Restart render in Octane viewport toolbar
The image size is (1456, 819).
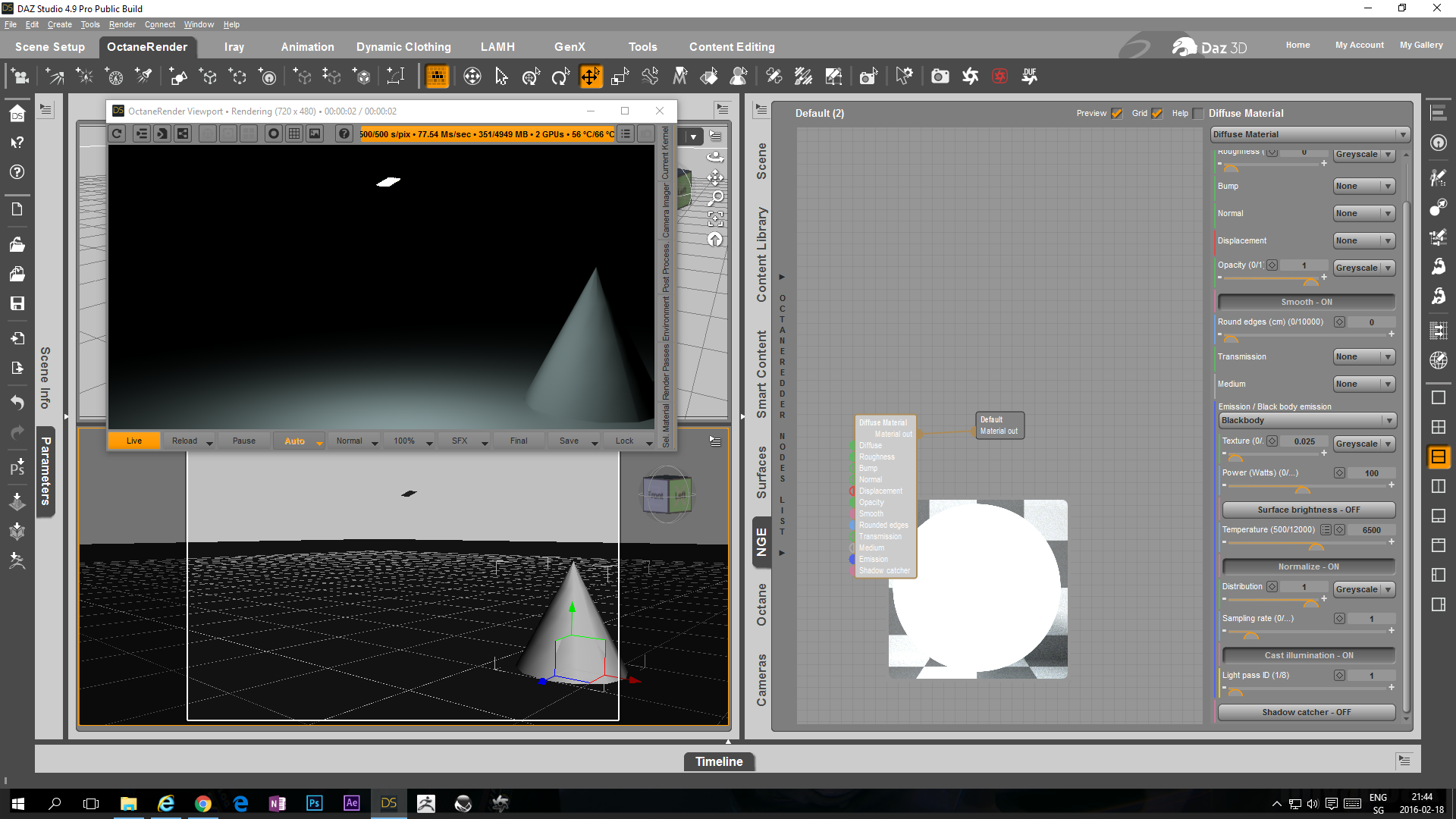point(117,134)
